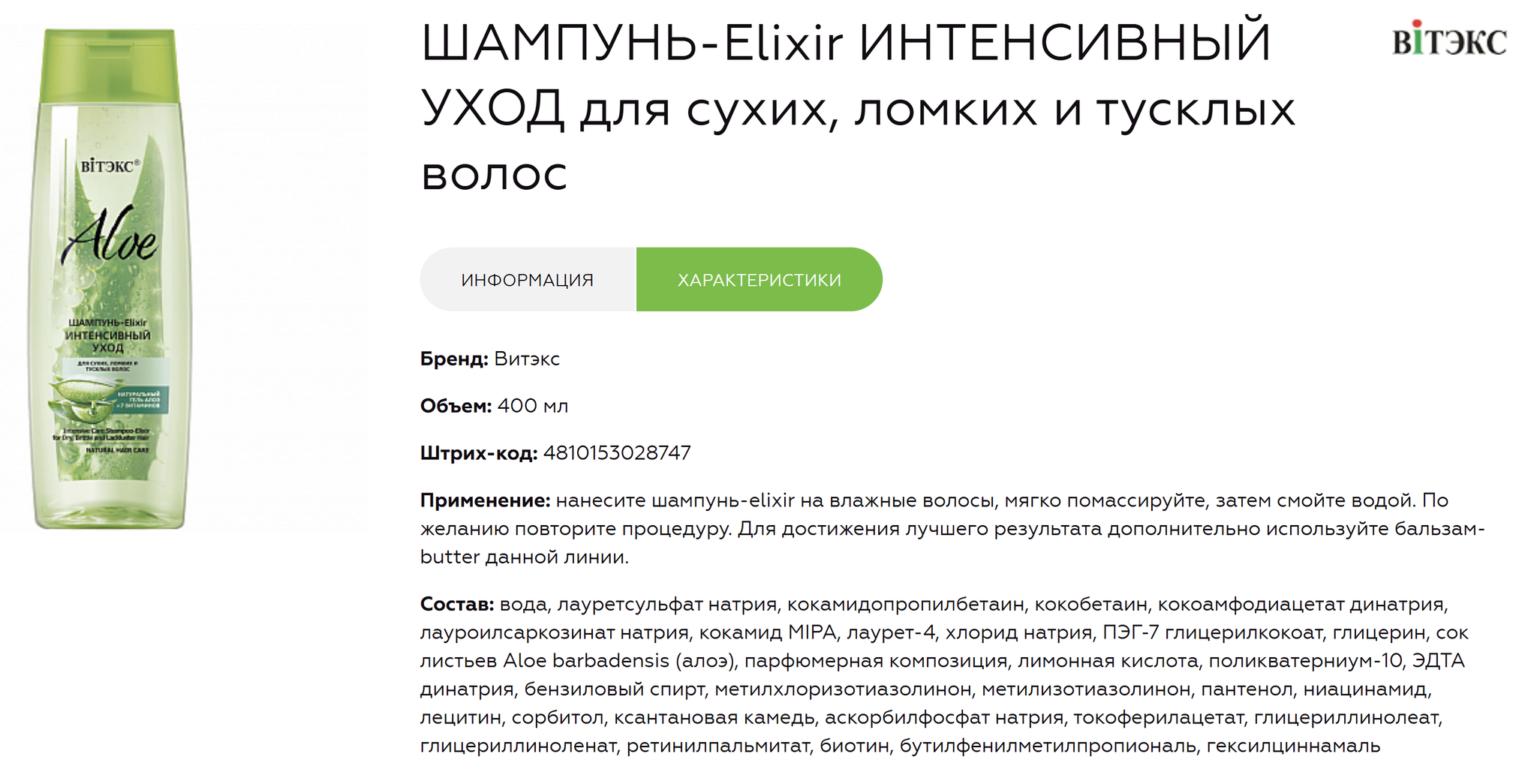Click the word гексилциннамаль at list end
This screenshot has width=1537, height=784.
pyautogui.click(x=1293, y=746)
